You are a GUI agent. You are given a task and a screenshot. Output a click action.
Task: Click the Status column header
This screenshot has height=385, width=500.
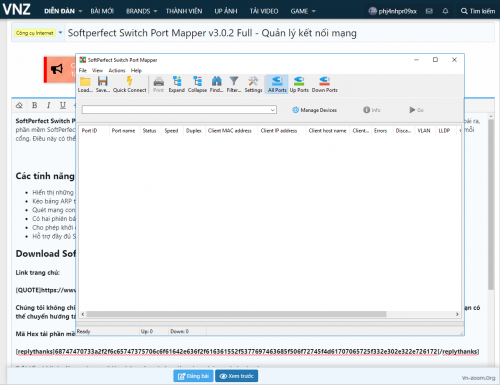click(151, 131)
